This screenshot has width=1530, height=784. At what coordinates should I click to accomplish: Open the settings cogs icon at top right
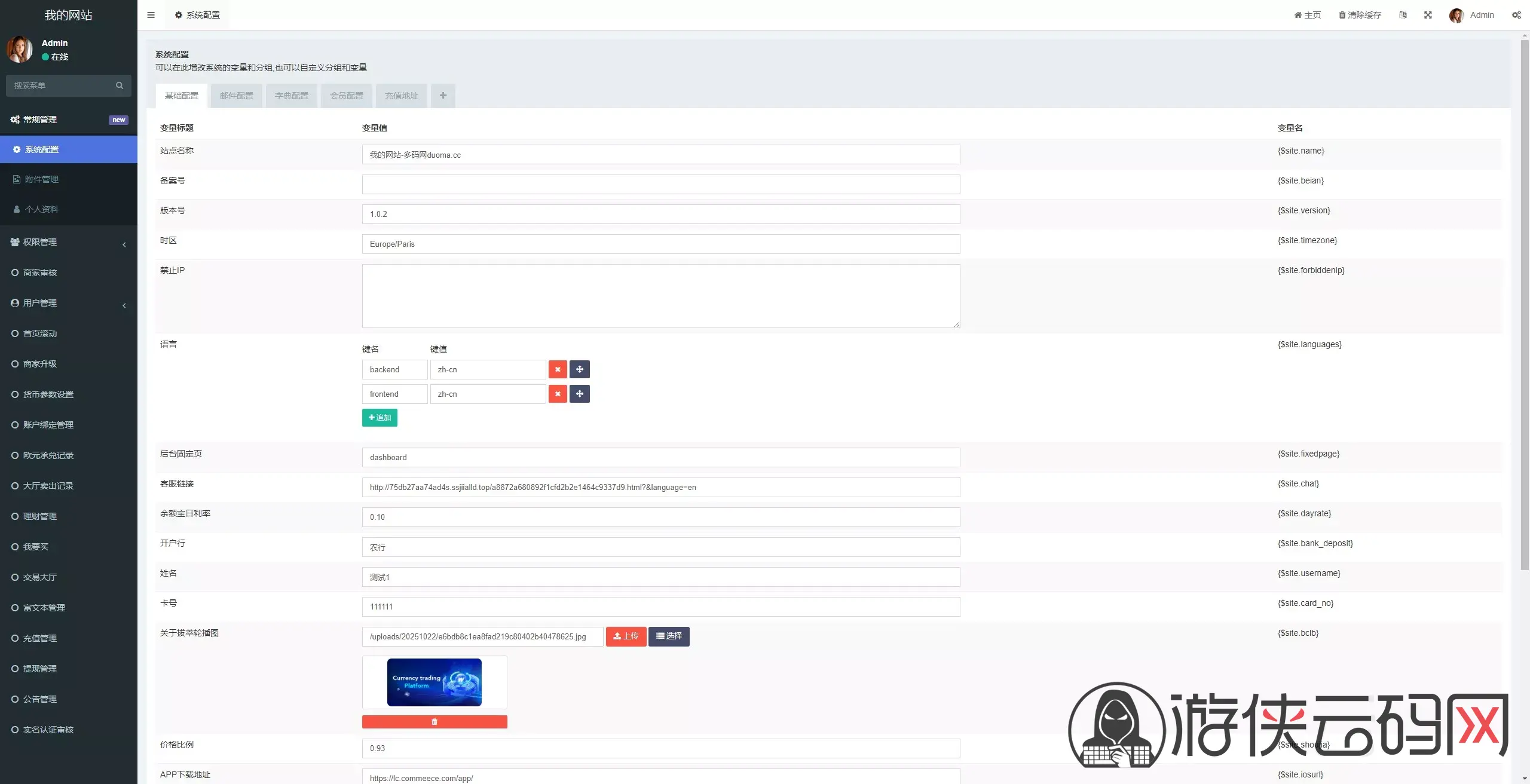pos(1516,15)
